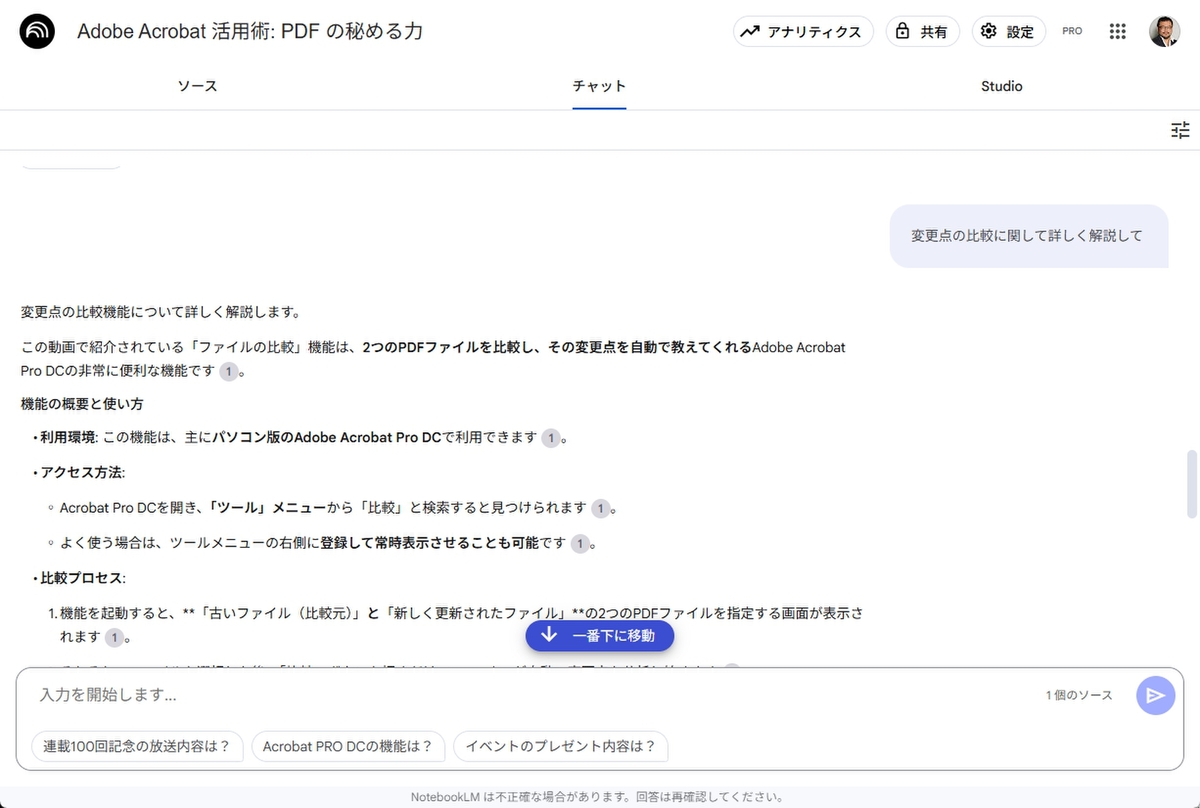
Task: Select suggestion イベントのプレゼント内容は？
Action: 560,746
